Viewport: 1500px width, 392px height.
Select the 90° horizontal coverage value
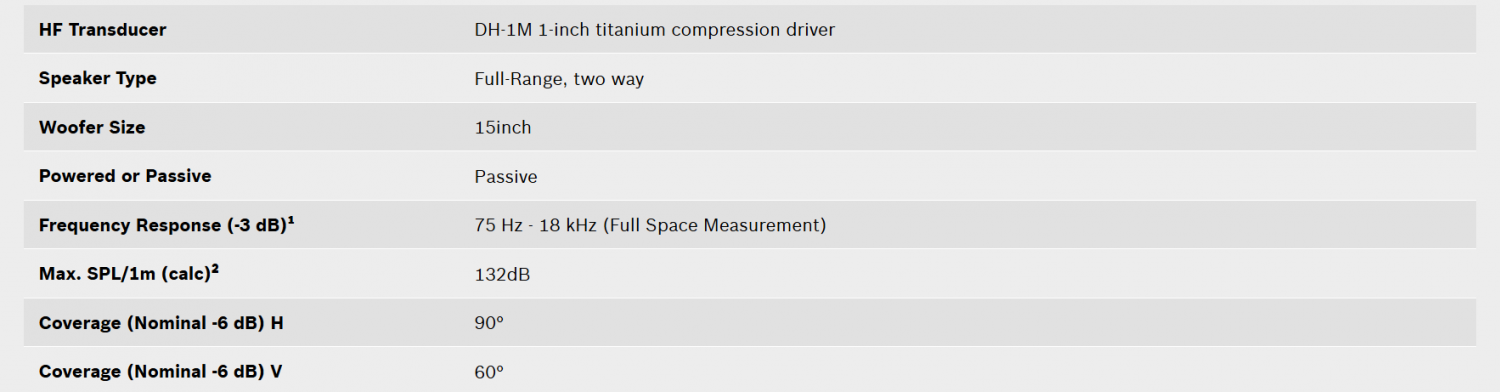(489, 323)
